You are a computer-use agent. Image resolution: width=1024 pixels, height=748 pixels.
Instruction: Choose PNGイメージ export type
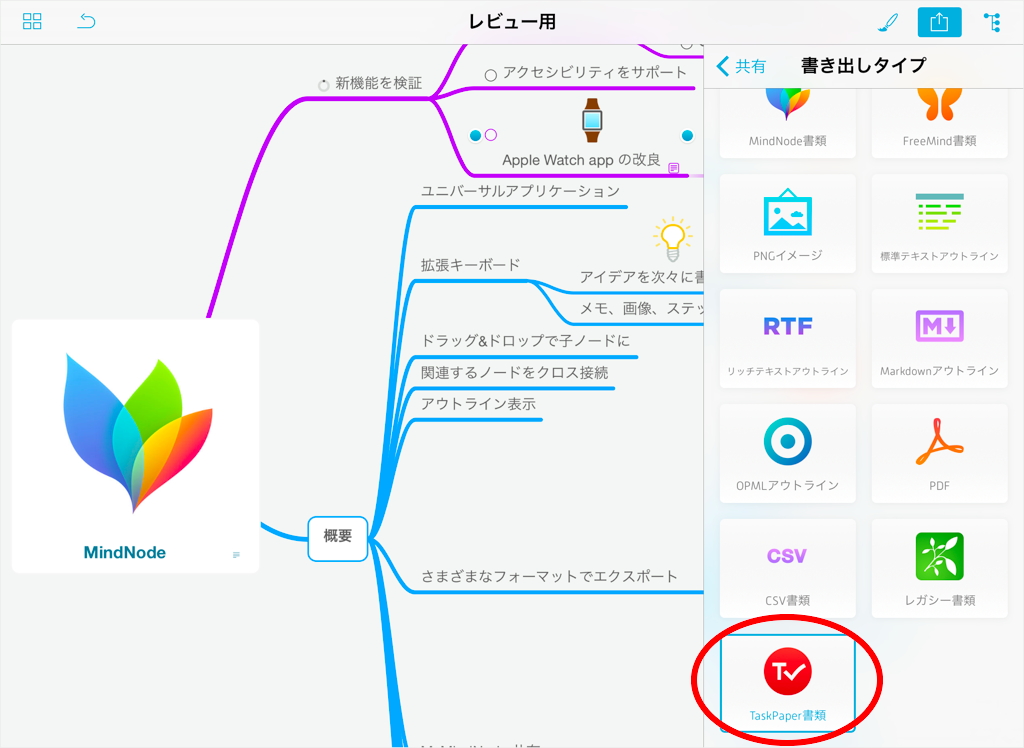788,223
